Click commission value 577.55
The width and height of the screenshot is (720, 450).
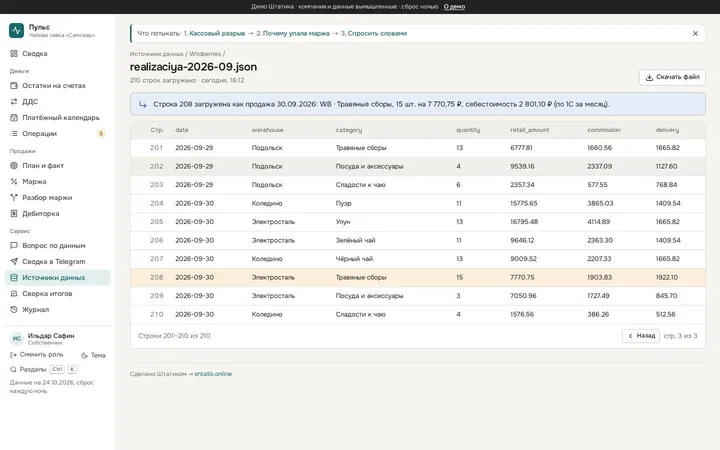click(x=597, y=185)
